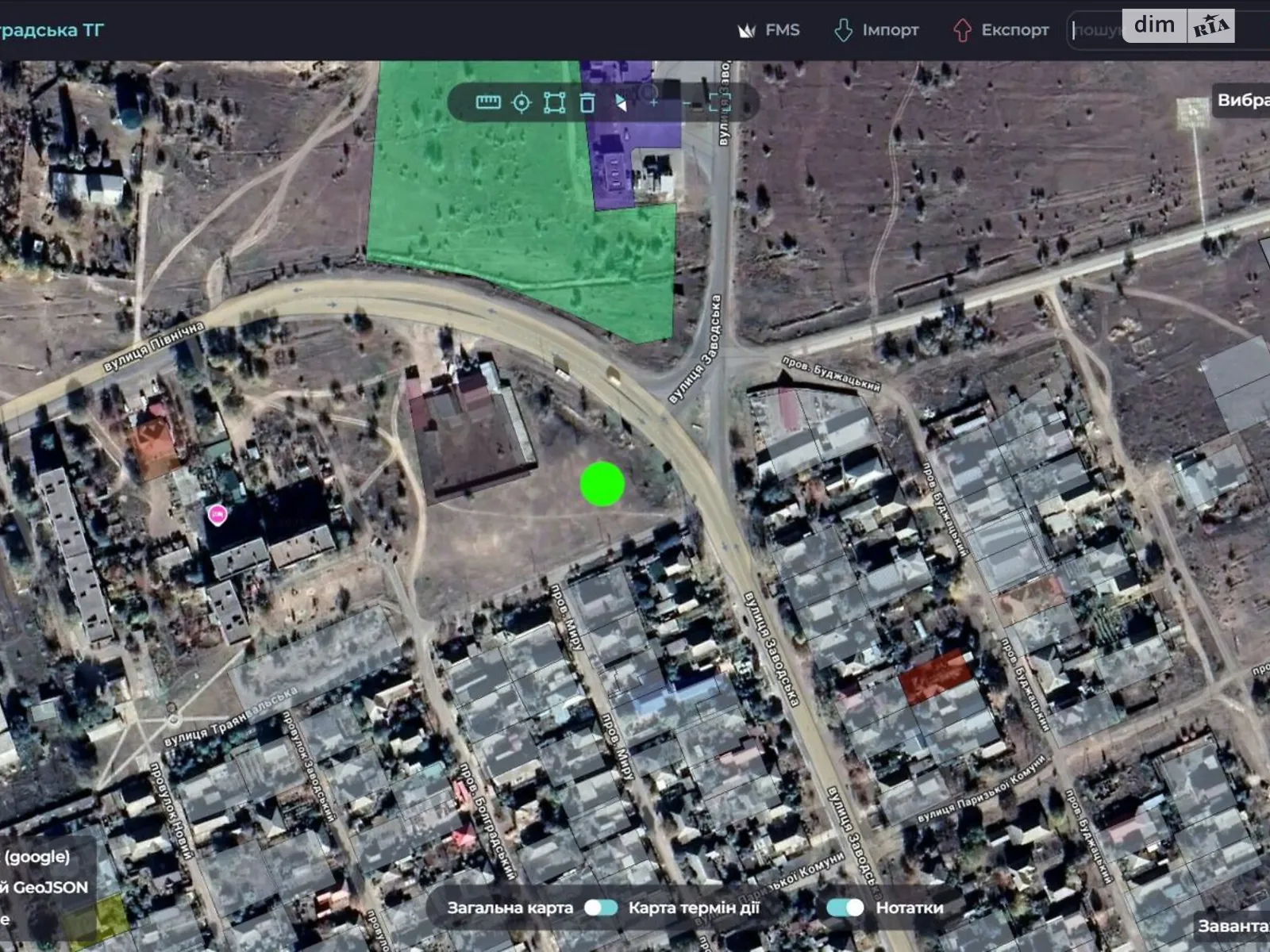Click the green circle map marker

(602, 484)
